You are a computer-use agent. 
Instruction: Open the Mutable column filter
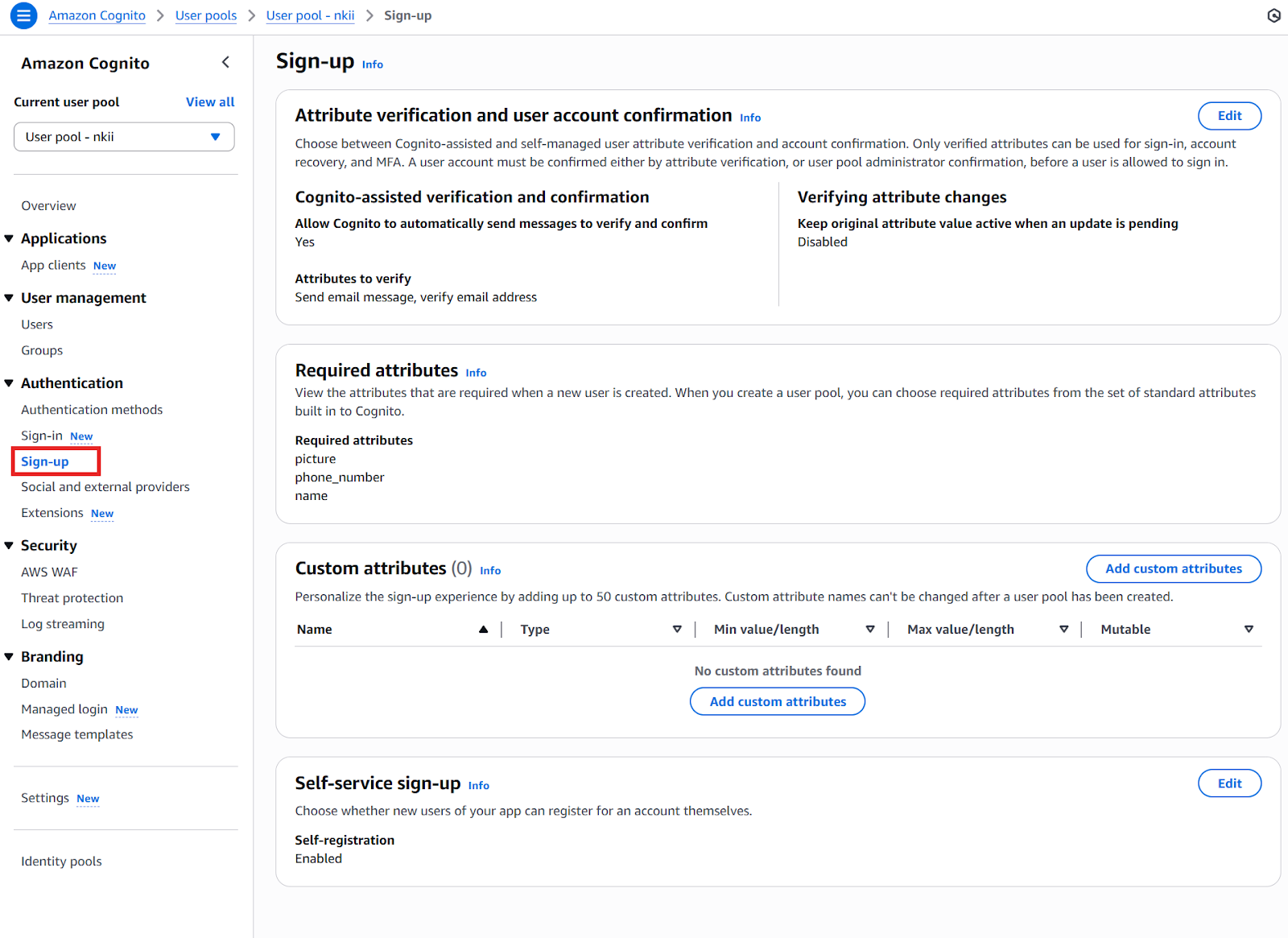click(1249, 629)
